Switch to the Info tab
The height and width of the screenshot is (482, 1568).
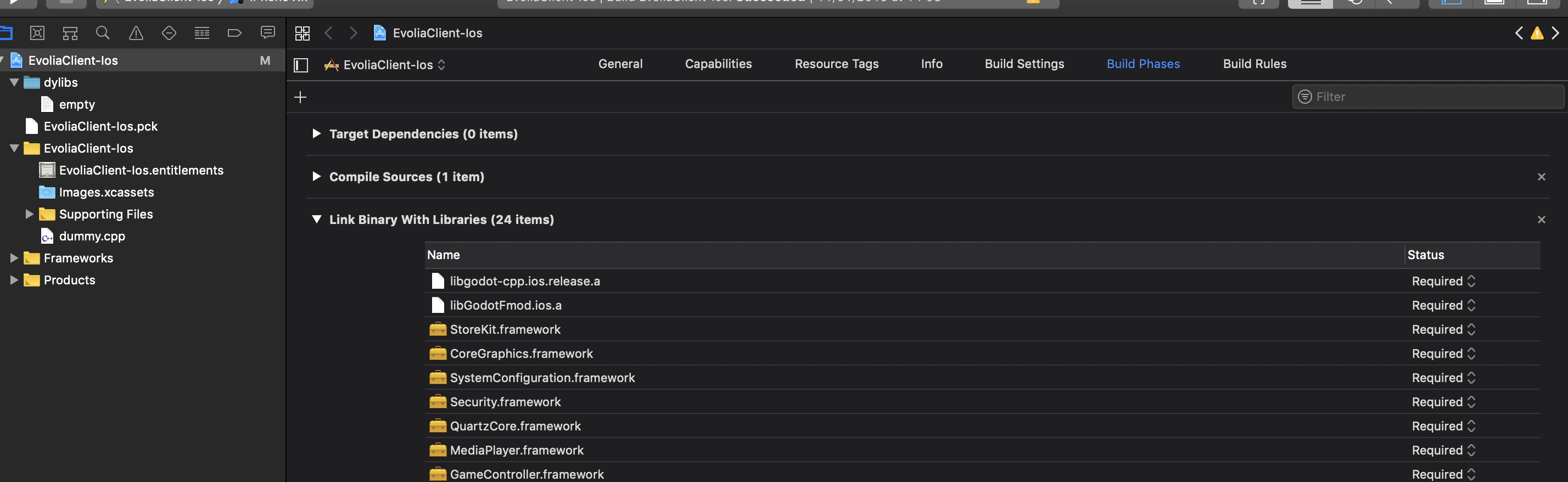[x=931, y=64]
